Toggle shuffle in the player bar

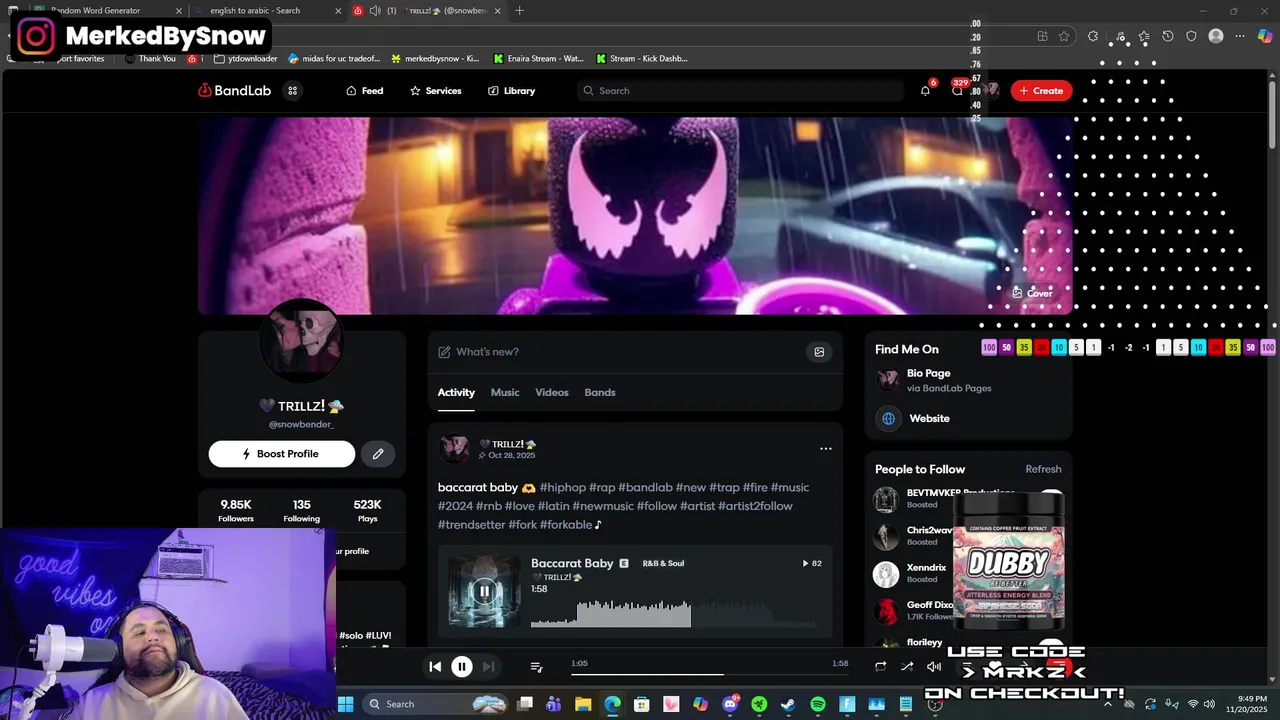pos(907,667)
